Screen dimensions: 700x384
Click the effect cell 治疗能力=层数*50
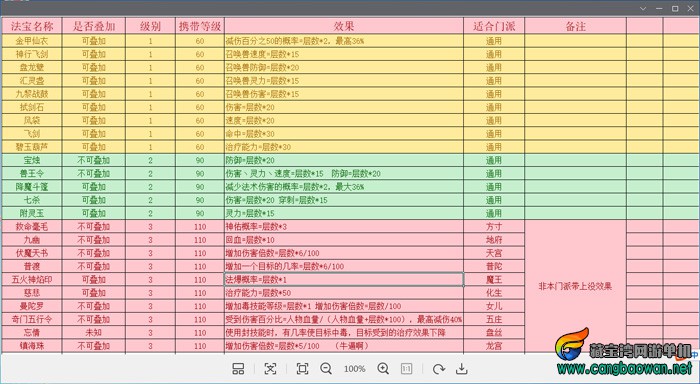[344, 293]
